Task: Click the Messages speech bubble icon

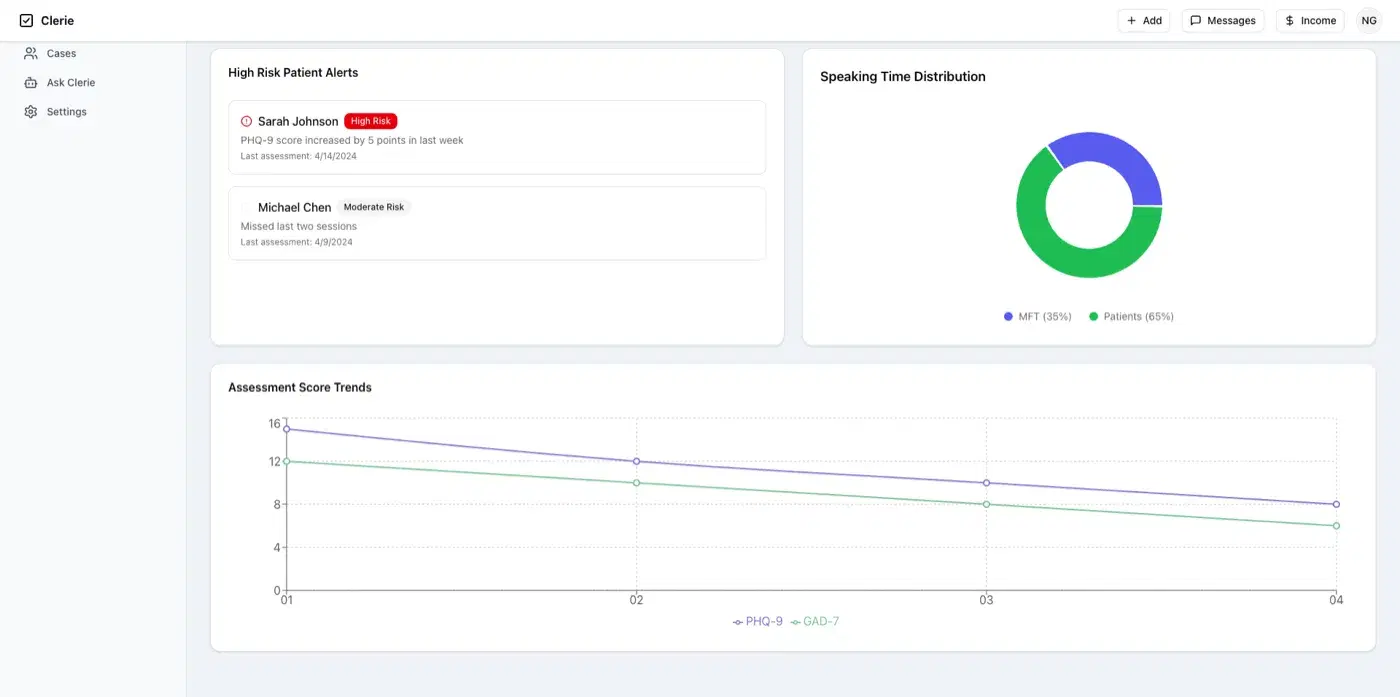Action: coord(1195,20)
